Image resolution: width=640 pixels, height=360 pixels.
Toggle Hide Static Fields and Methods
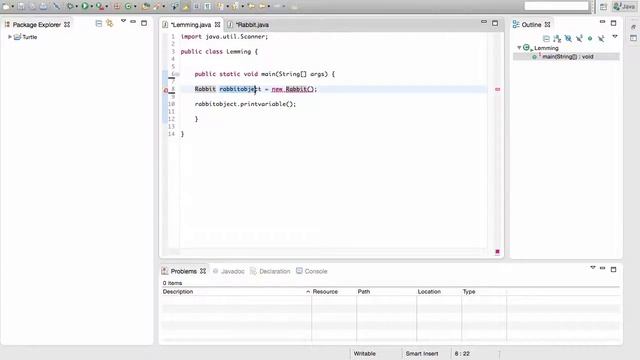(x=579, y=38)
